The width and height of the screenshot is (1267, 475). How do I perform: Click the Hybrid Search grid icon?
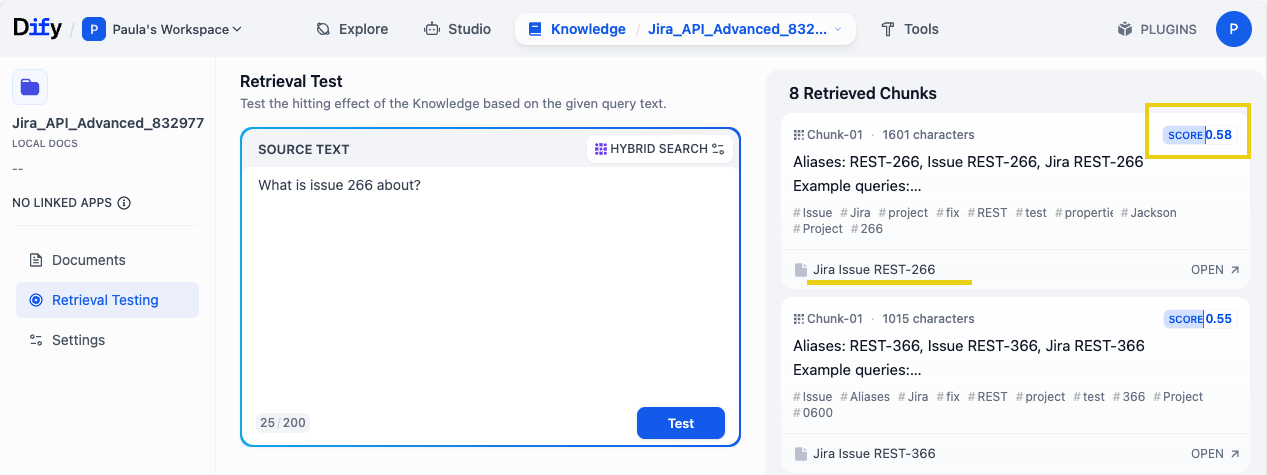click(600, 149)
